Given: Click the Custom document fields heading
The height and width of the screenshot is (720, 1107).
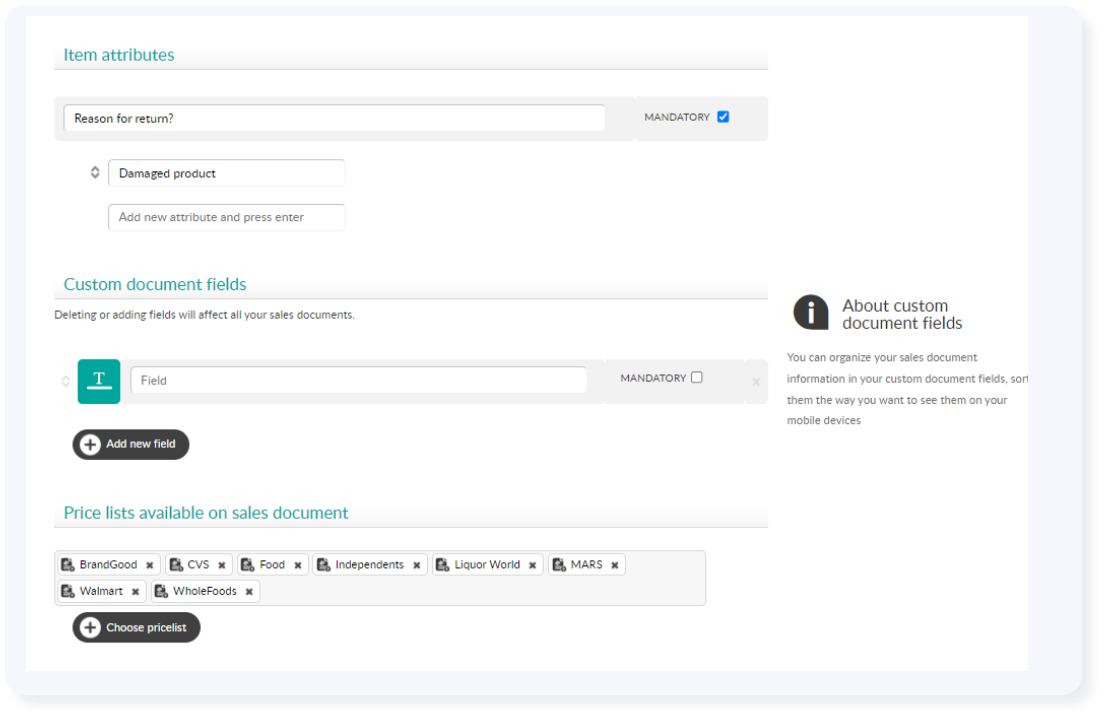Looking at the screenshot, I should pyautogui.click(x=155, y=284).
